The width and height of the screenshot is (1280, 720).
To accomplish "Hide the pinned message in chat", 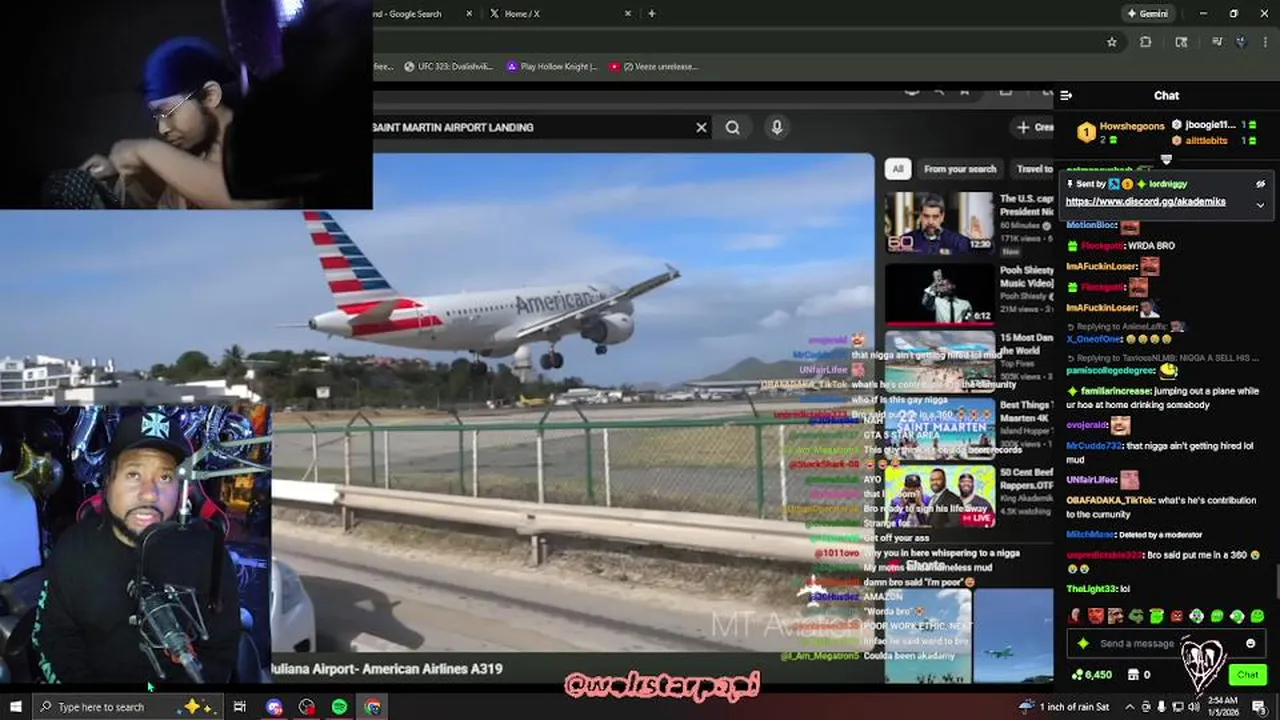I will click(1260, 184).
